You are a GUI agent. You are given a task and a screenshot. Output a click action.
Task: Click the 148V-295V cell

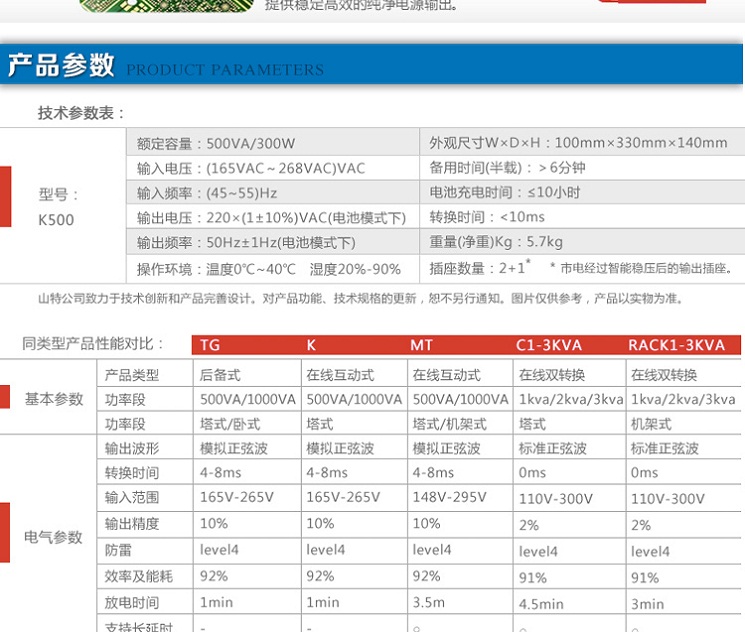tap(449, 497)
